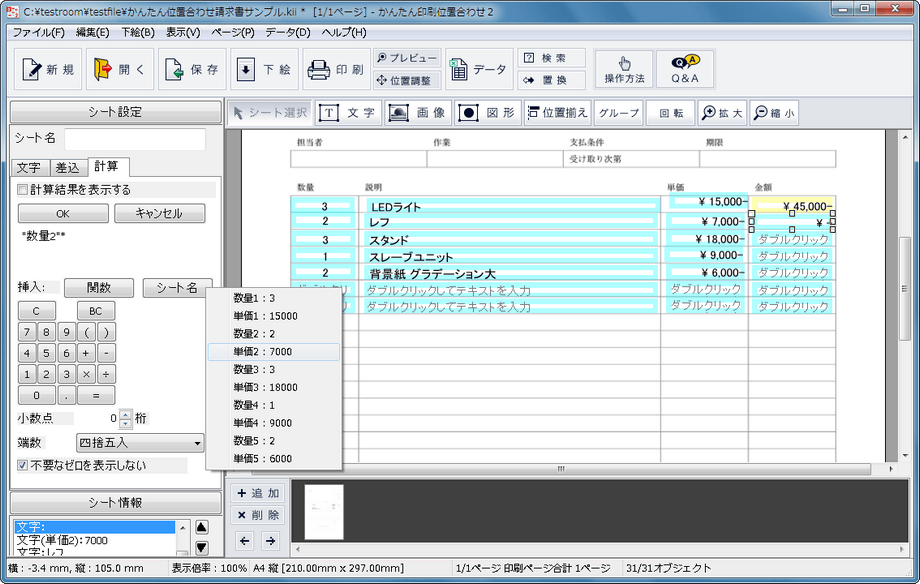Click the キャンセル button
This screenshot has width=920, height=584.
(160, 214)
